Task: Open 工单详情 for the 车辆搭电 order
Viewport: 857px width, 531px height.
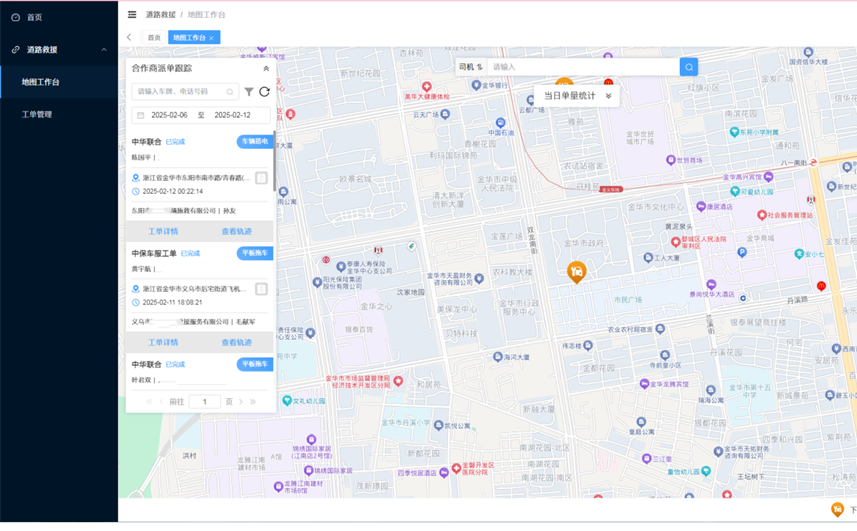Action: (163, 232)
